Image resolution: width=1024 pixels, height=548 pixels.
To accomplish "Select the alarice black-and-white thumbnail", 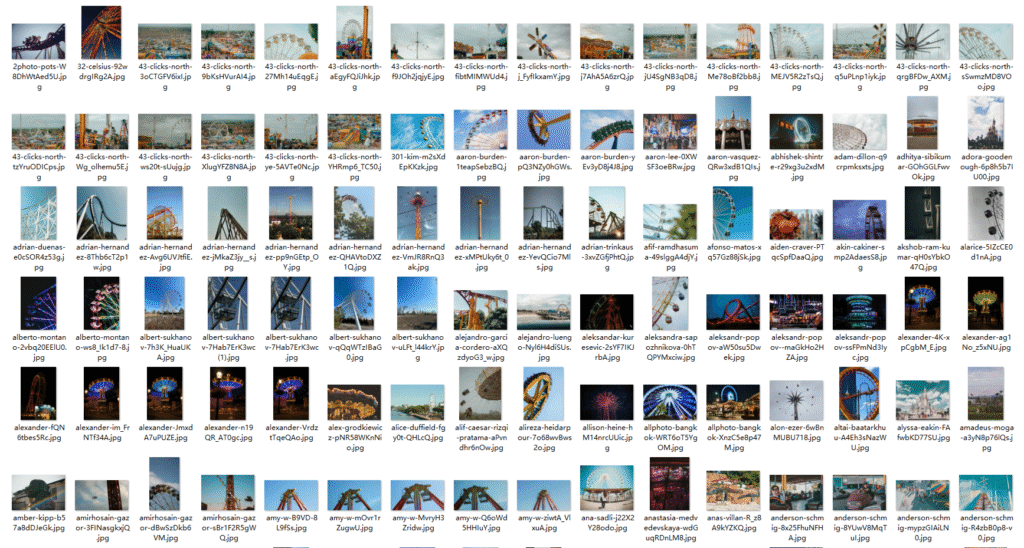I will 986,214.
